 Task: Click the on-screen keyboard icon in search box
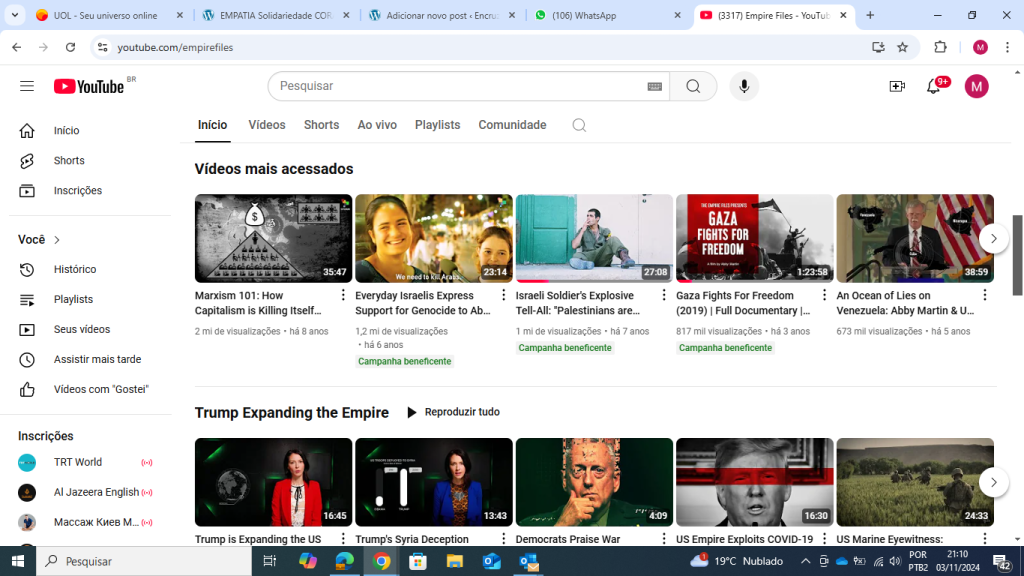coord(655,87)
